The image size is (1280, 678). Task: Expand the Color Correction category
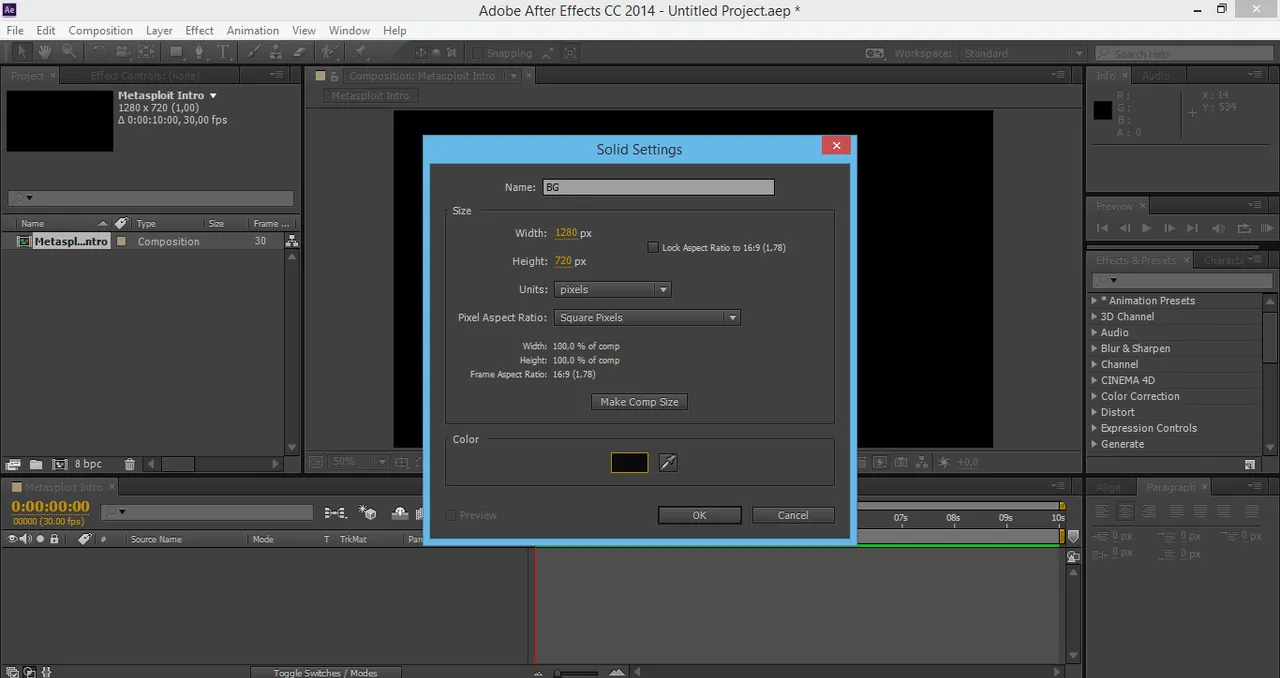tap(1094, 396)
